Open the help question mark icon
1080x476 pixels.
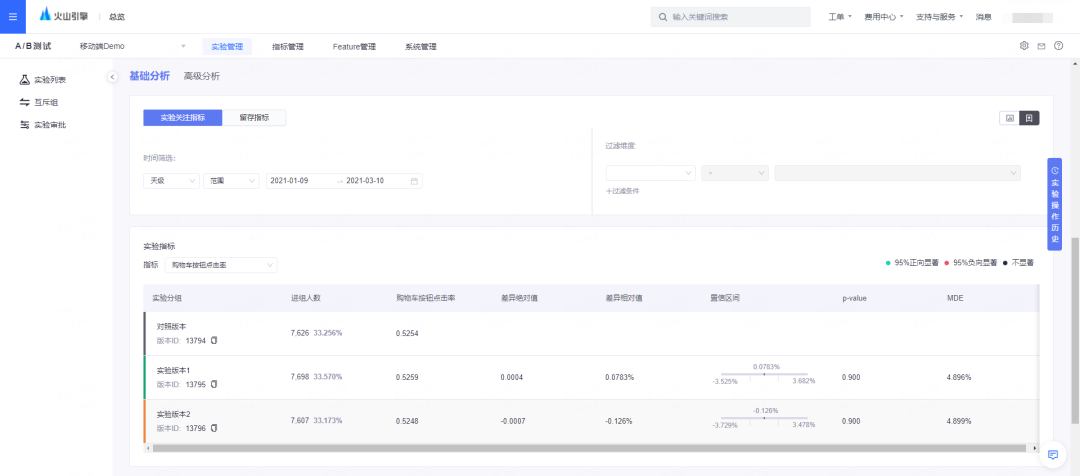click(x=1059, y=46)
